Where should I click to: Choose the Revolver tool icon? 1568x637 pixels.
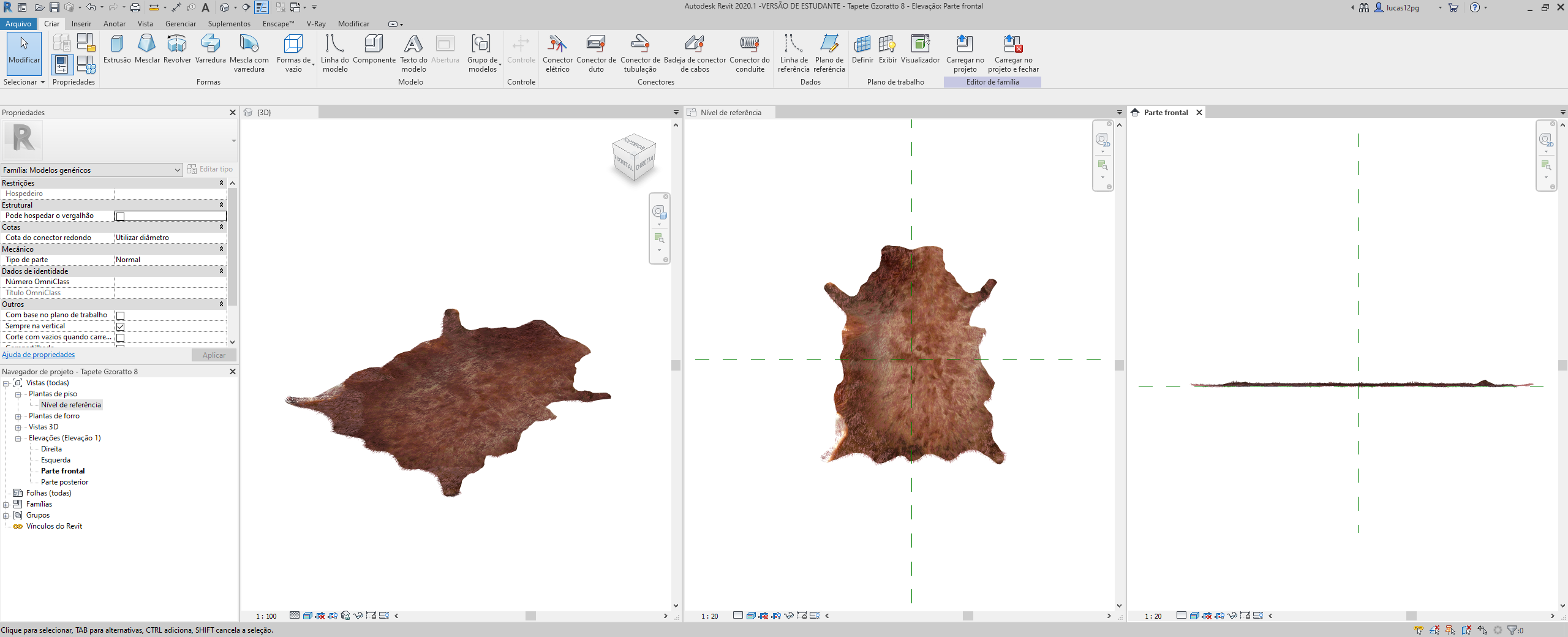coord(177,45)
